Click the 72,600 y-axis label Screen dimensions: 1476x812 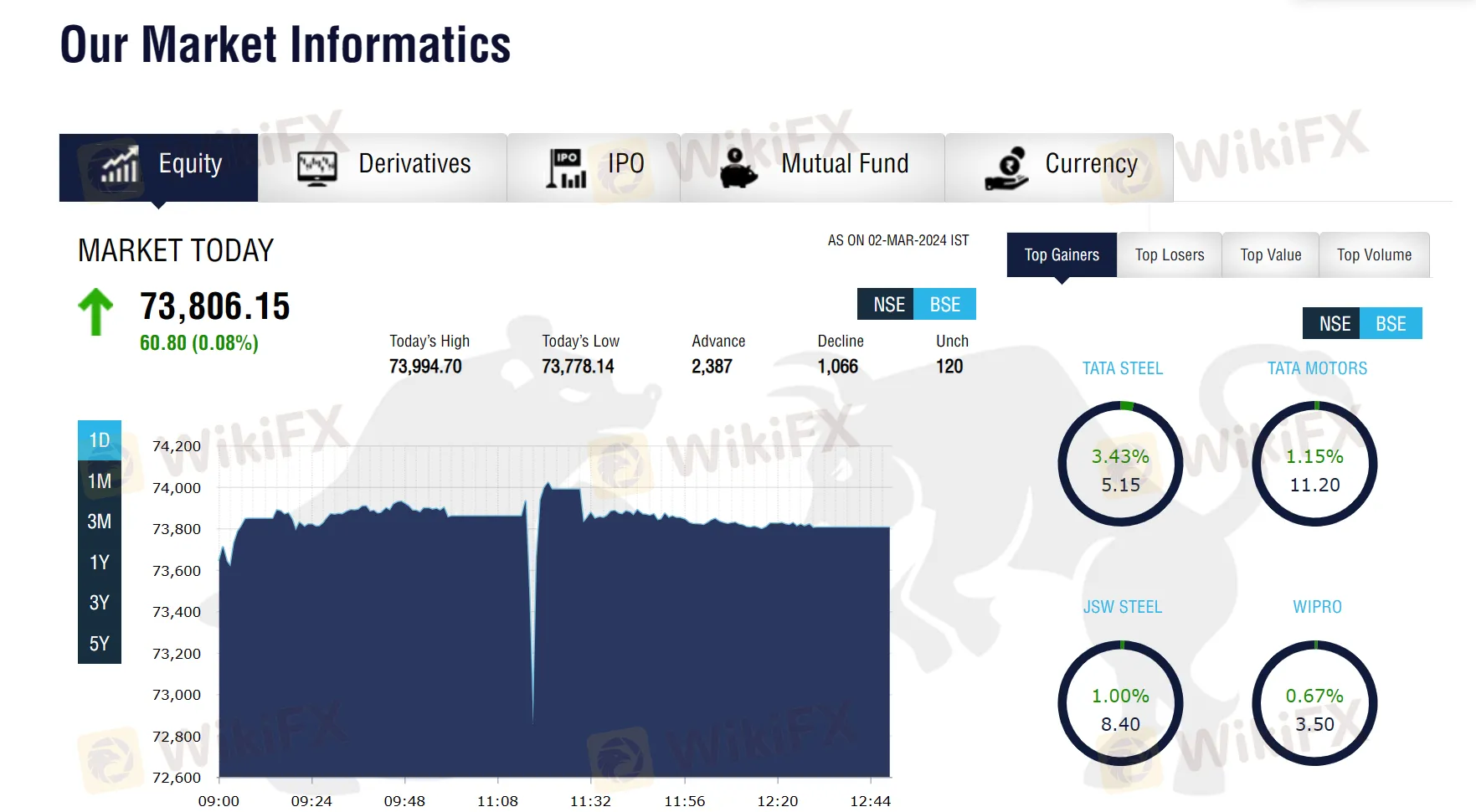tap(177, 778)
